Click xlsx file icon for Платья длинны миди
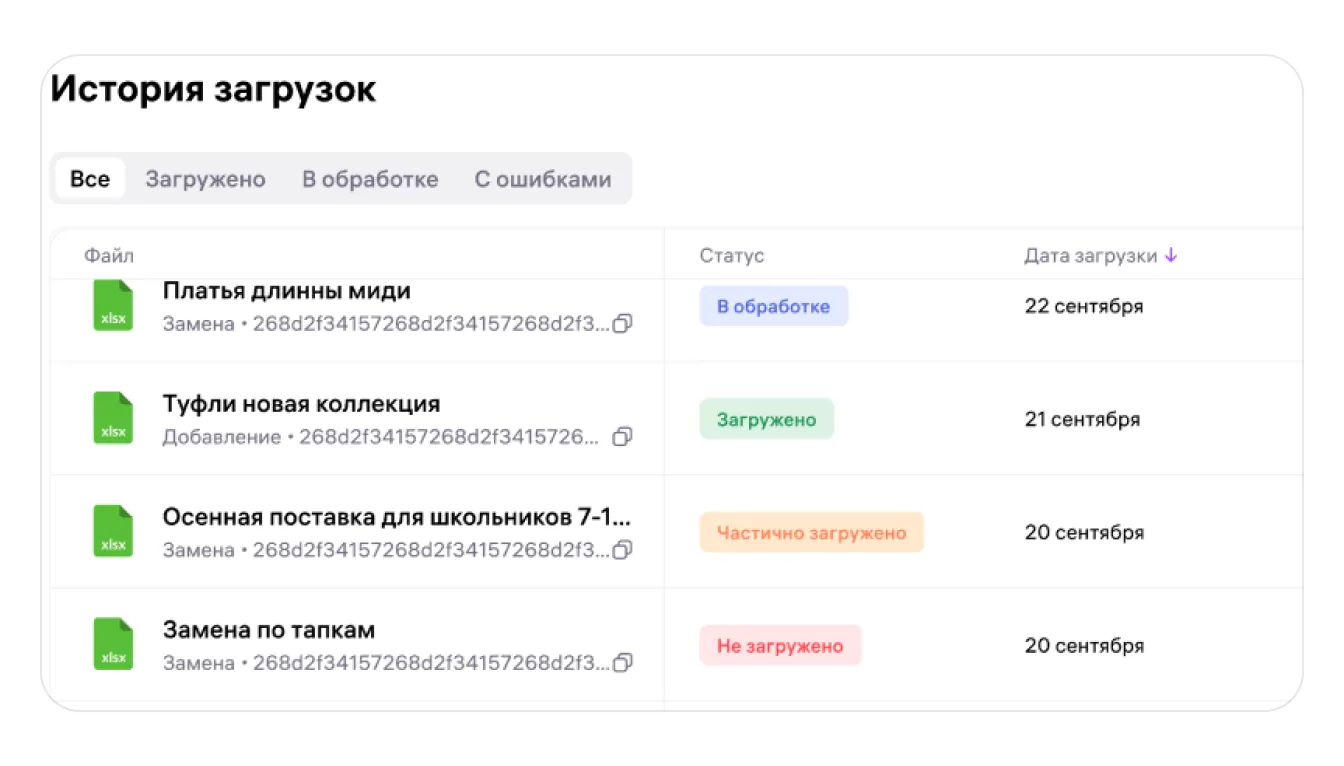 [x=113, y=305]
